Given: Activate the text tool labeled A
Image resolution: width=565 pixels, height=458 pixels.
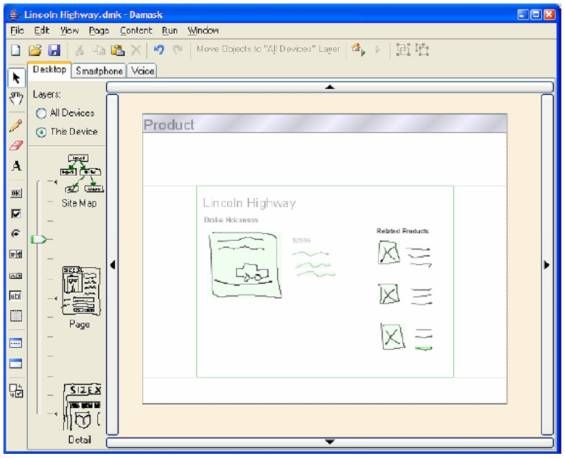Looking at the screenshot, I should pyautogui.click(x=16, y=166).
